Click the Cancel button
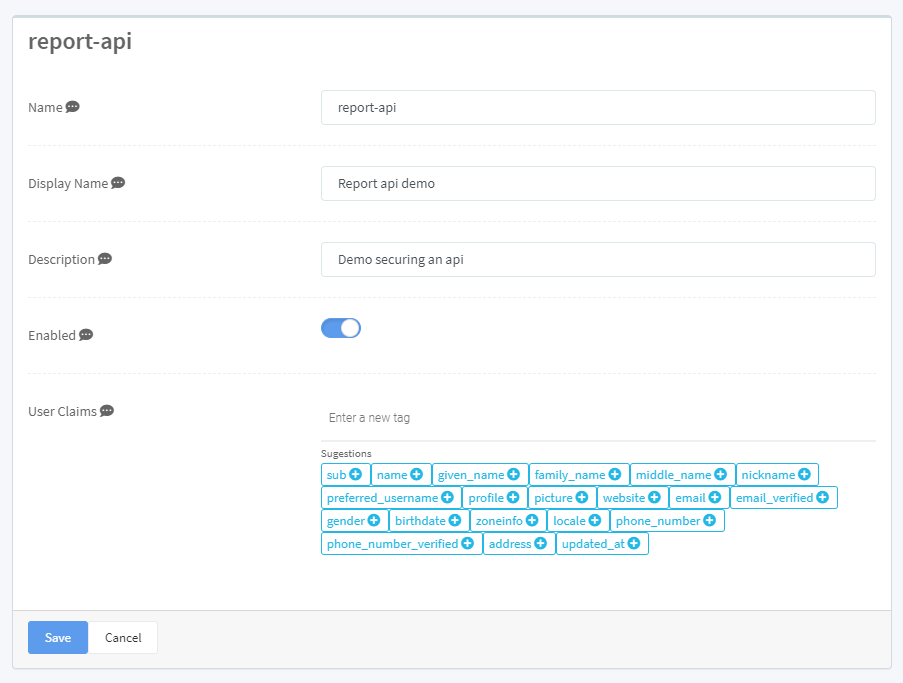 click(123, 637)
